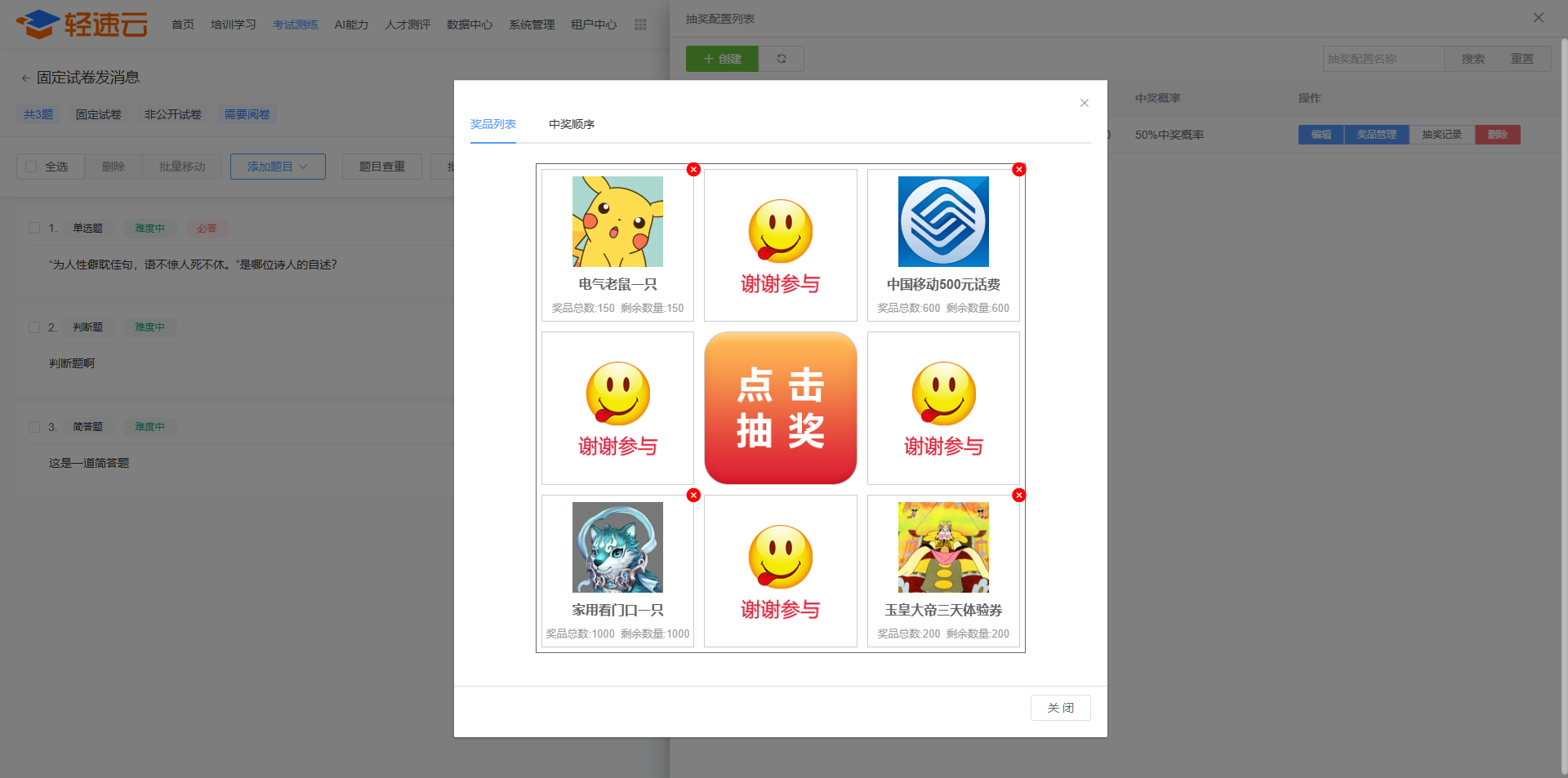The image size is (1568, 778).
Task: Open the 考试测练 menu
Action: tap(296, 24)
